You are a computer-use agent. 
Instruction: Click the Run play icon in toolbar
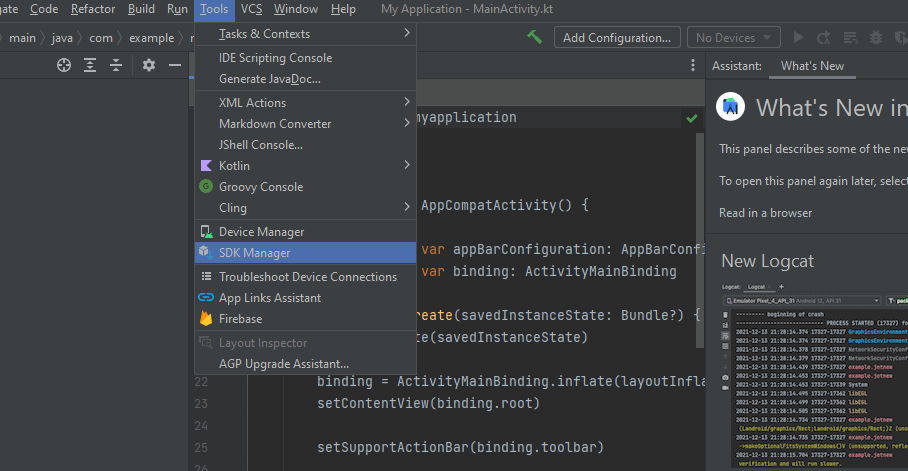[x=799, y=38]
